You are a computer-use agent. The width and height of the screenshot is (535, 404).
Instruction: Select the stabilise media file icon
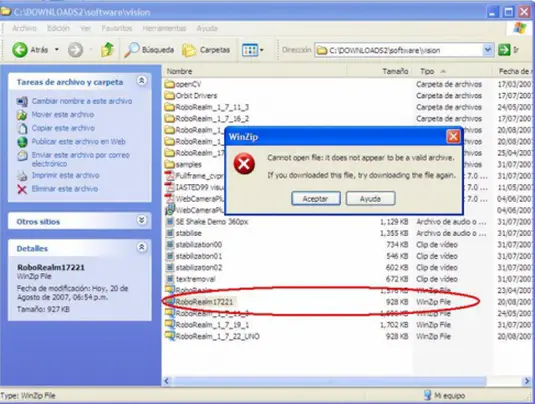170,233
